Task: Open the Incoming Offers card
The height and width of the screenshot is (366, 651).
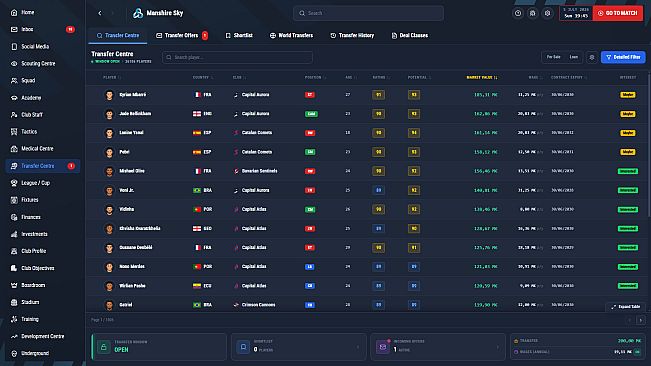Action: (438, 346)
